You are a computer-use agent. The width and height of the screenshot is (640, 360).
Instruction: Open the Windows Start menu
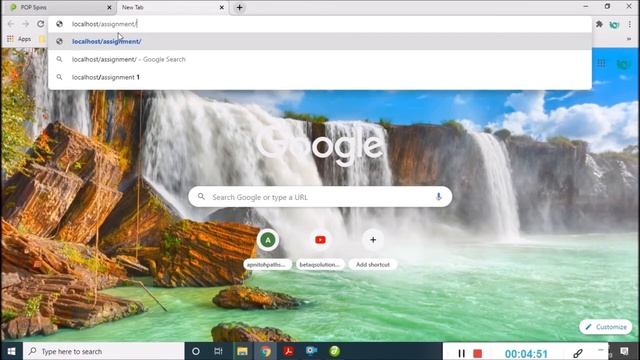[x=11, y=351]
